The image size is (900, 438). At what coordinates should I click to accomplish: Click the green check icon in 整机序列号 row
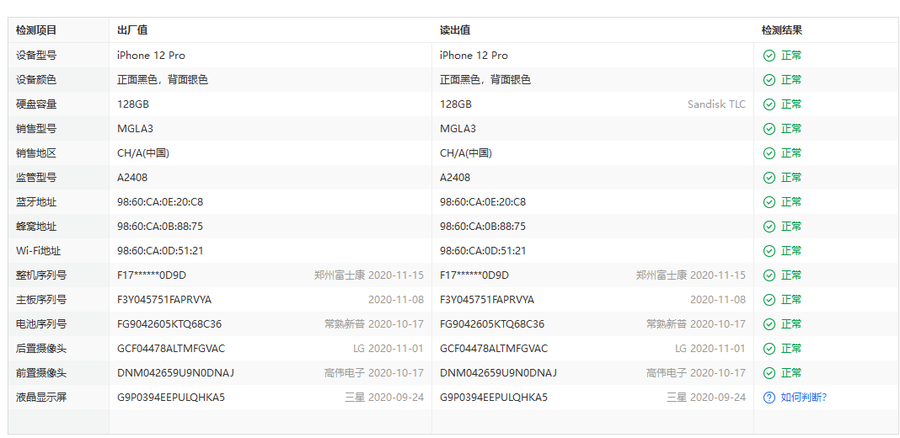769,275
